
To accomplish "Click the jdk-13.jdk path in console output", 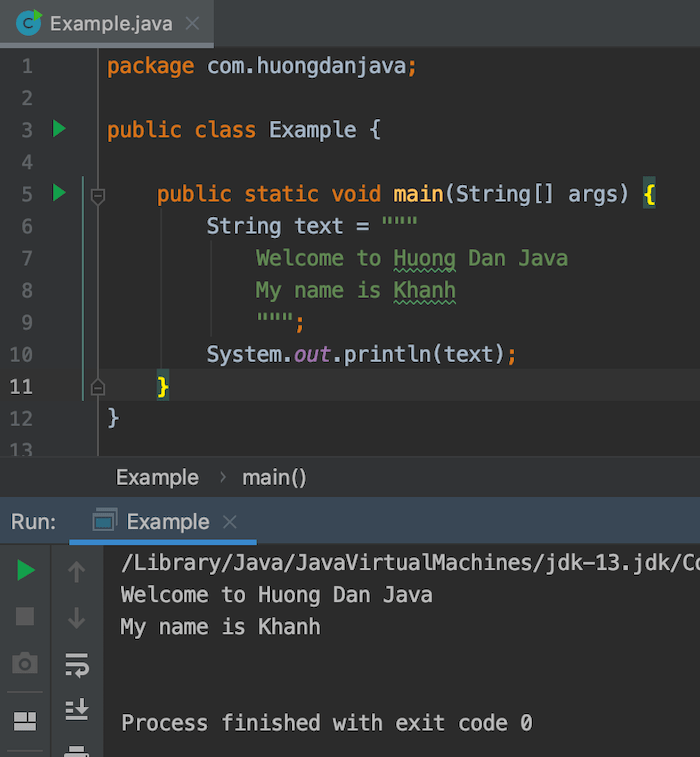I will click(610, 563).
